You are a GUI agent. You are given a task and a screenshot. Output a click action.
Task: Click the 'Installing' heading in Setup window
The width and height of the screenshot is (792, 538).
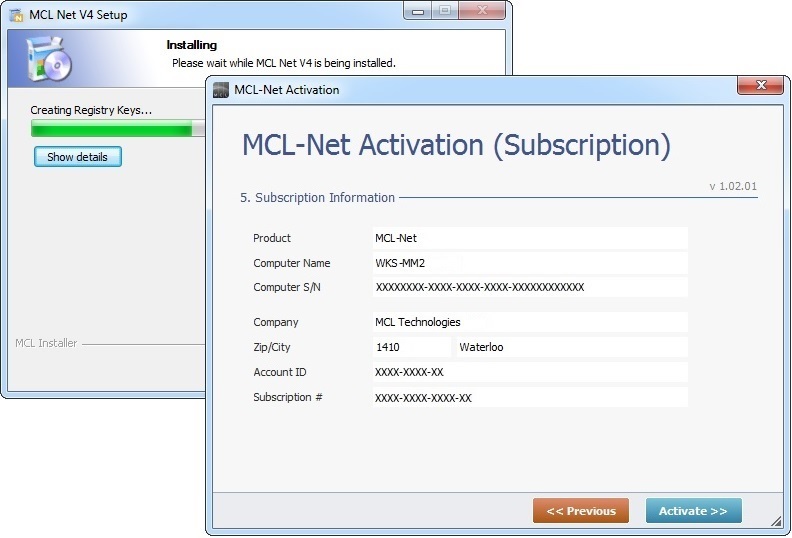[191, 45]
